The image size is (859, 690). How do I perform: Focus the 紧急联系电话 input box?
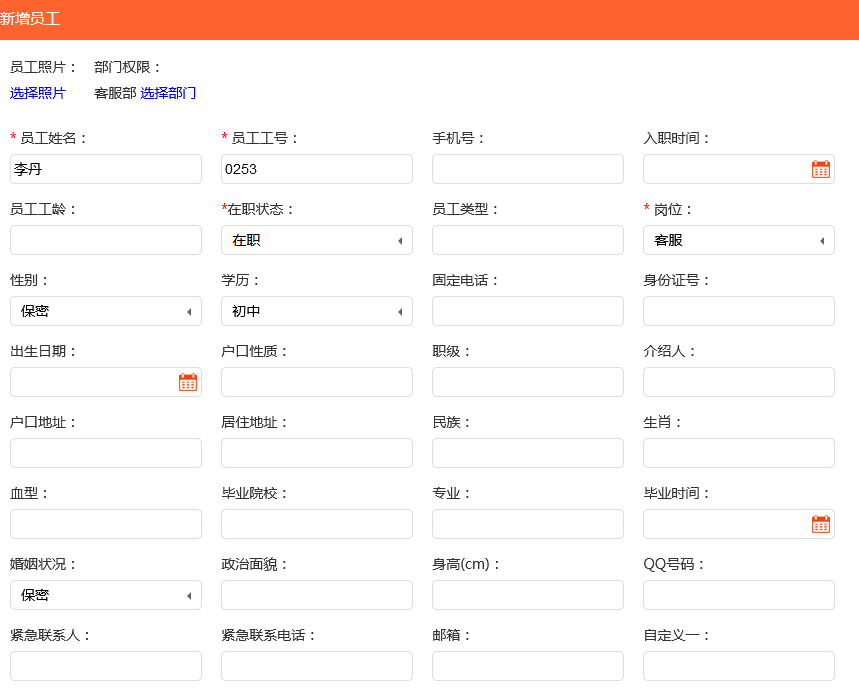pyautogui.click(x=316, y=666)
